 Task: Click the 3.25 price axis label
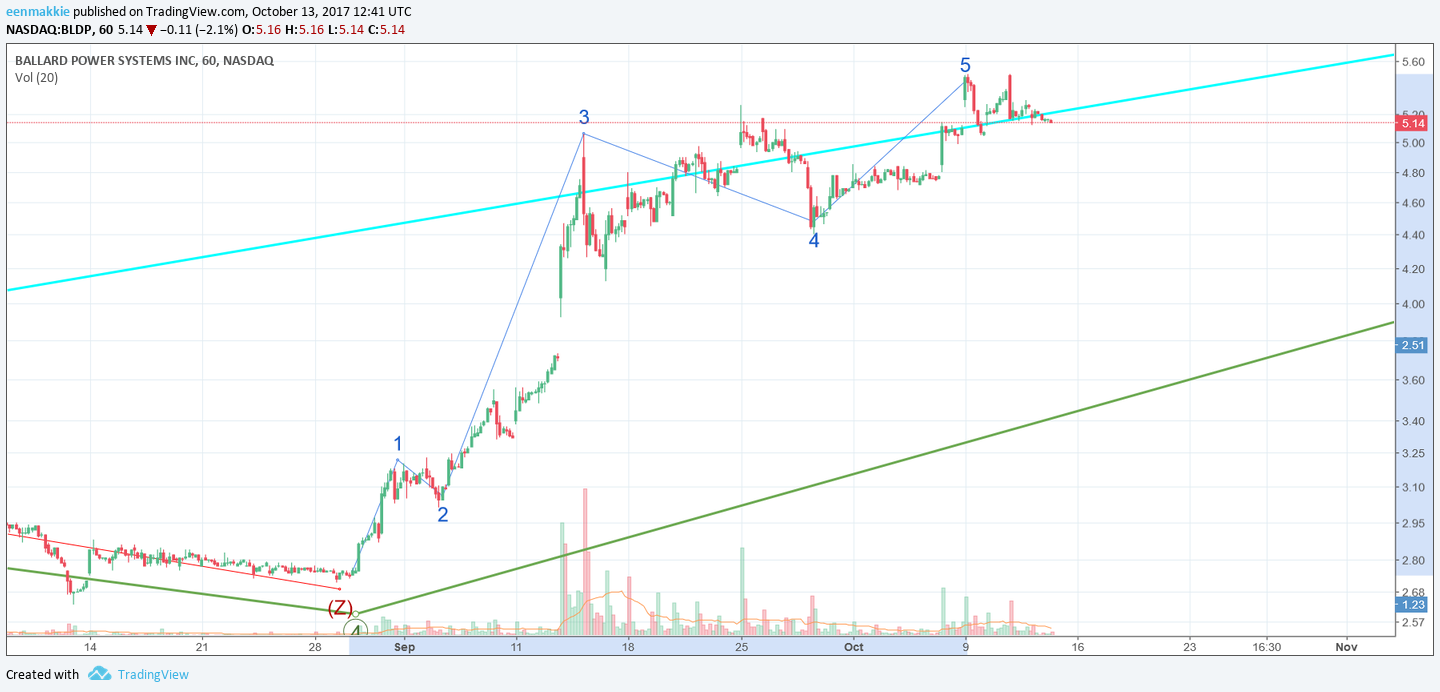(1413, 453)
